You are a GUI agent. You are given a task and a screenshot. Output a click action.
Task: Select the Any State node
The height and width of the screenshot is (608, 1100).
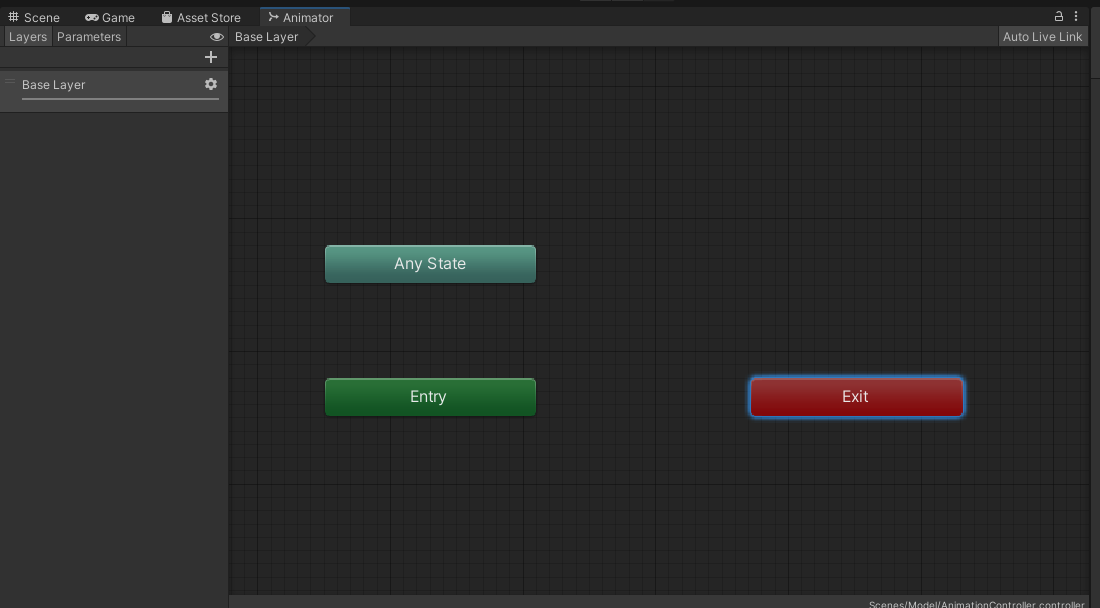430,263
